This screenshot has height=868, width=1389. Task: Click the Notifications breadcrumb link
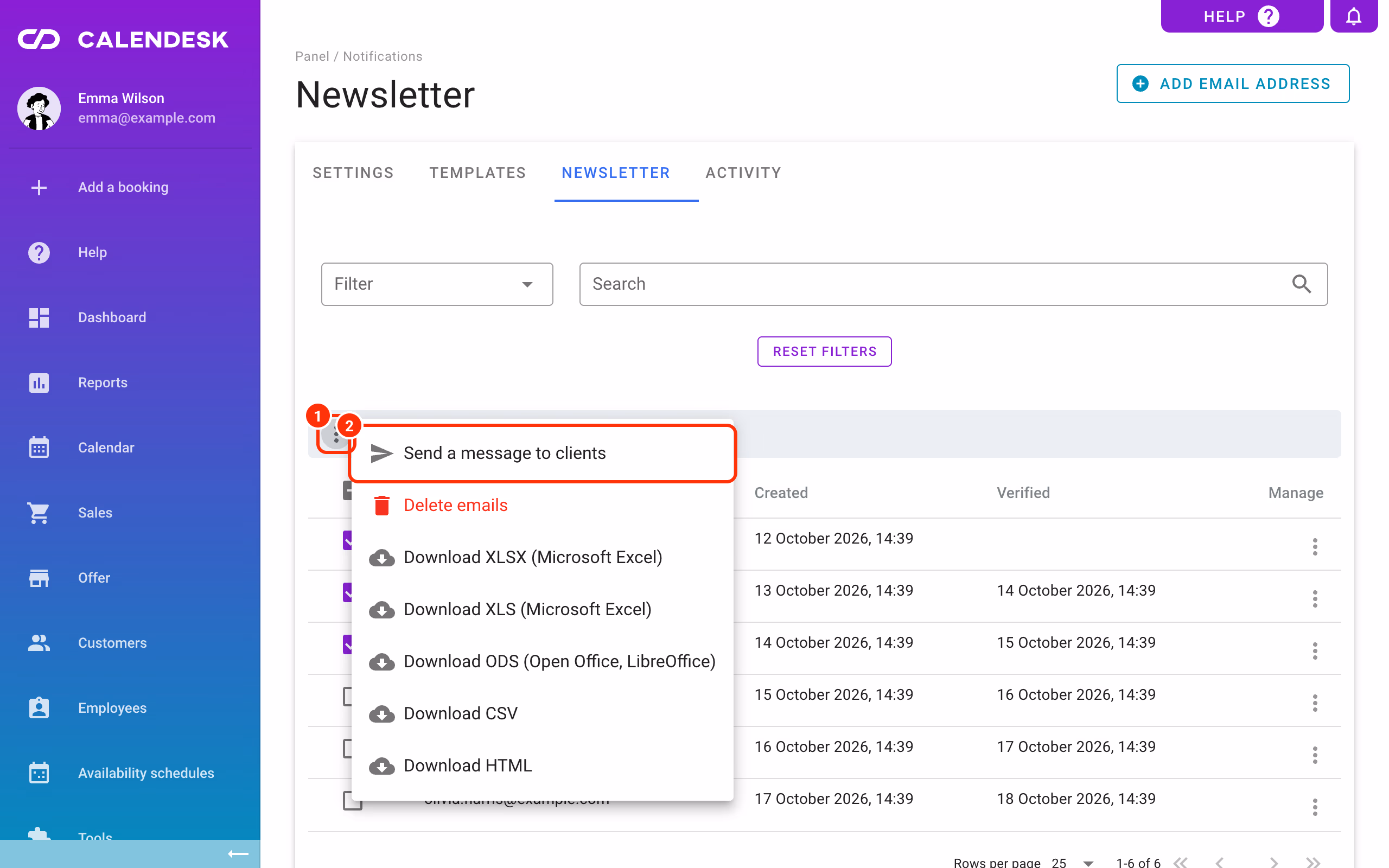coord(383,56)
